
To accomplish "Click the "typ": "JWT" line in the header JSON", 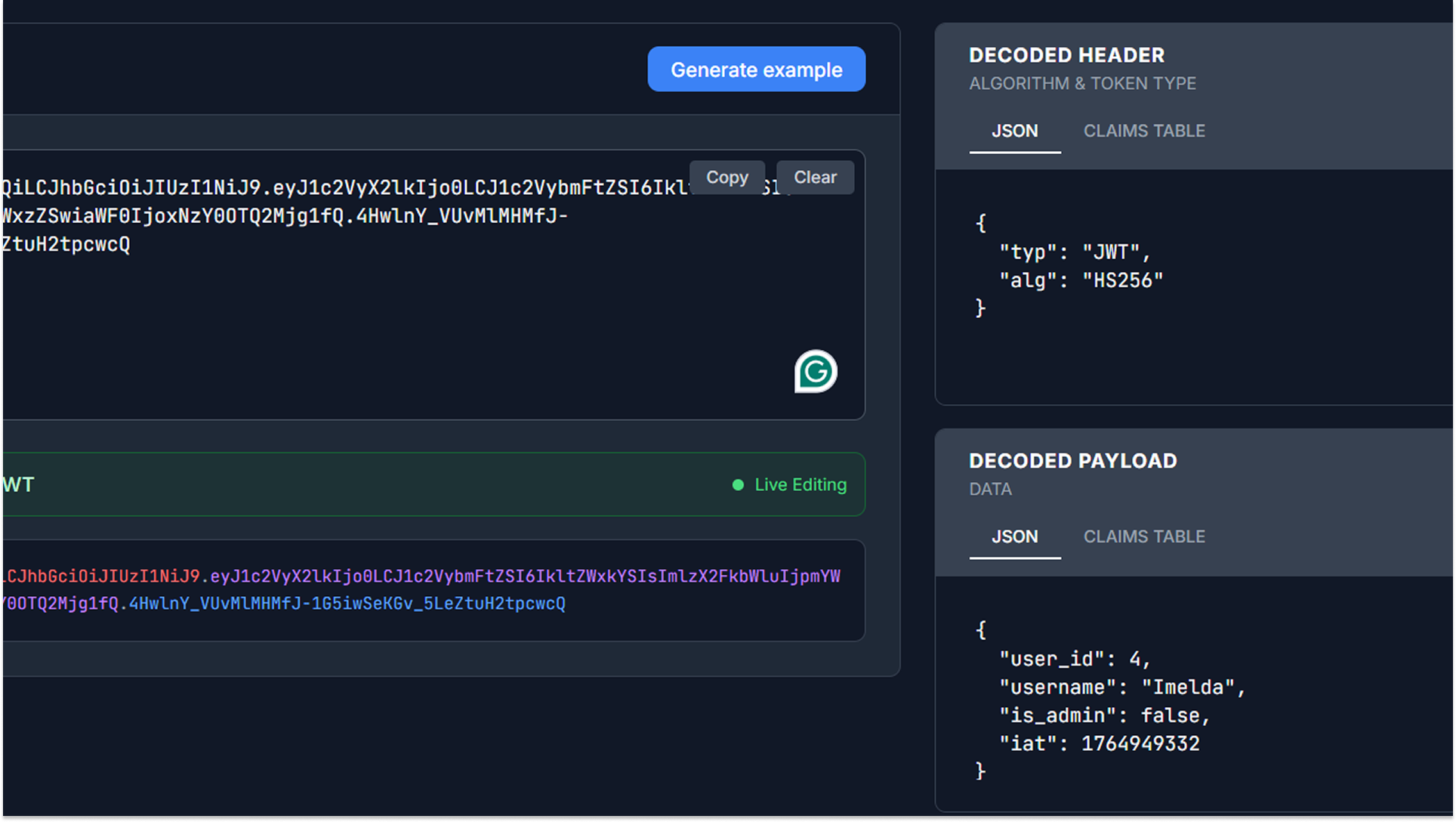I will (x=1074, y=252).
